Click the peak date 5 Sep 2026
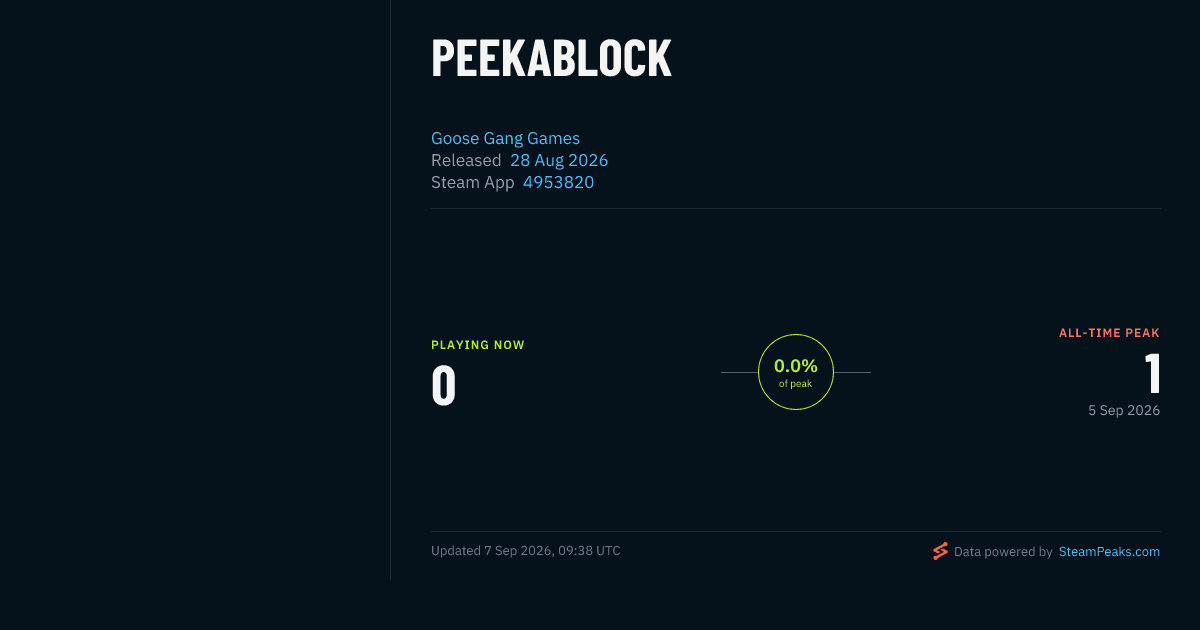Viewport: 1200px width, 630px height. [x=1124, y=410]
